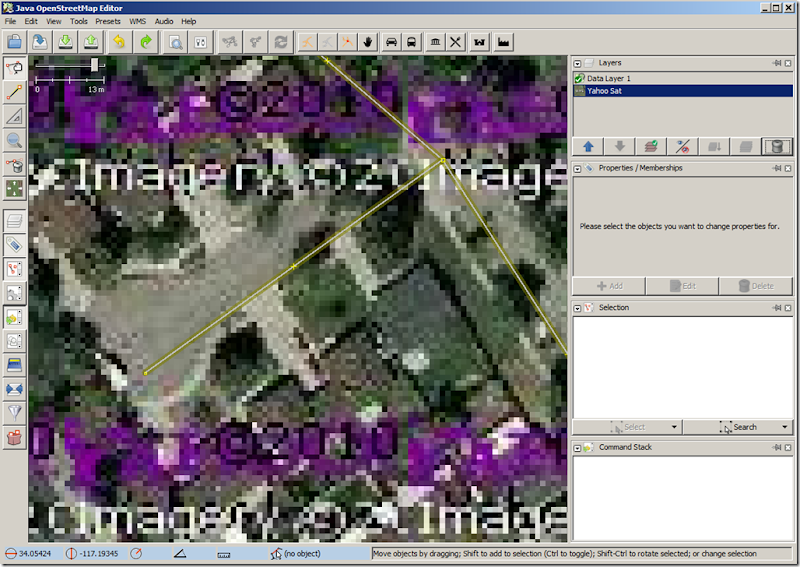Open the blue scanner icon in sidebar
800x567 pixels.
(15, 365)
